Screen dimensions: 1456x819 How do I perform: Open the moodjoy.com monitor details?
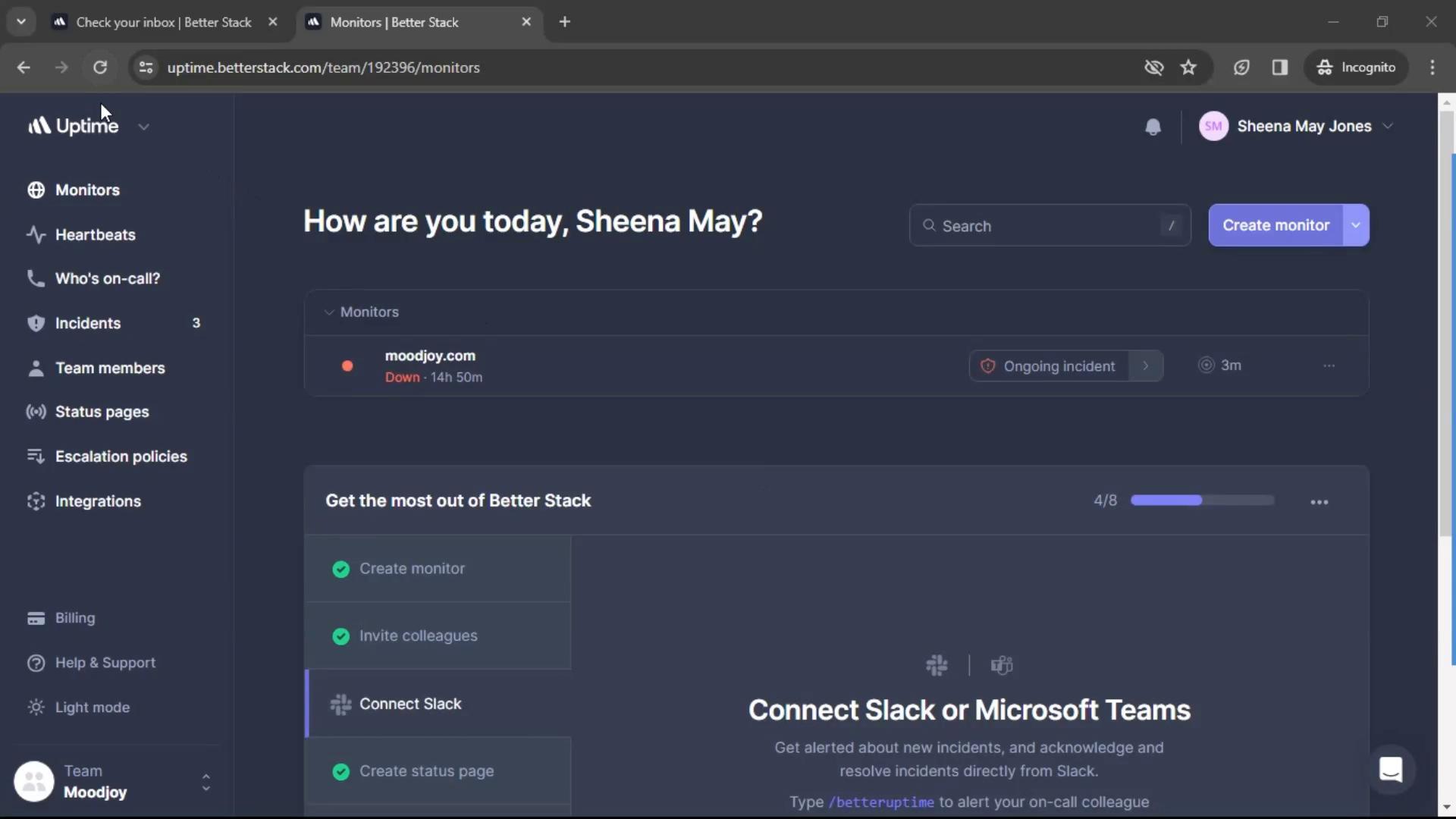coord(431,355)
